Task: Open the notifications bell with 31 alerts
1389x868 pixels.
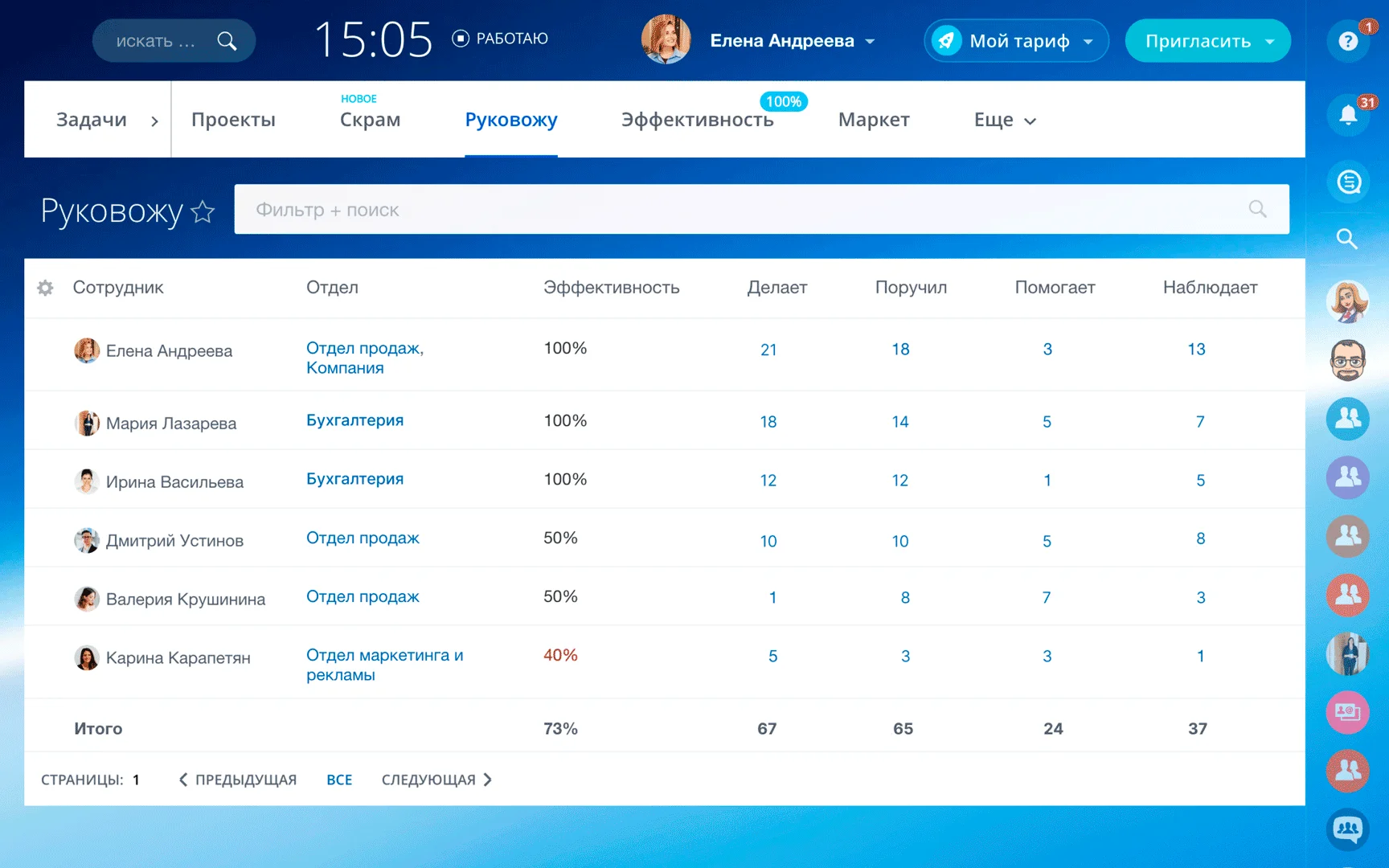Action: click(1347, 114)
